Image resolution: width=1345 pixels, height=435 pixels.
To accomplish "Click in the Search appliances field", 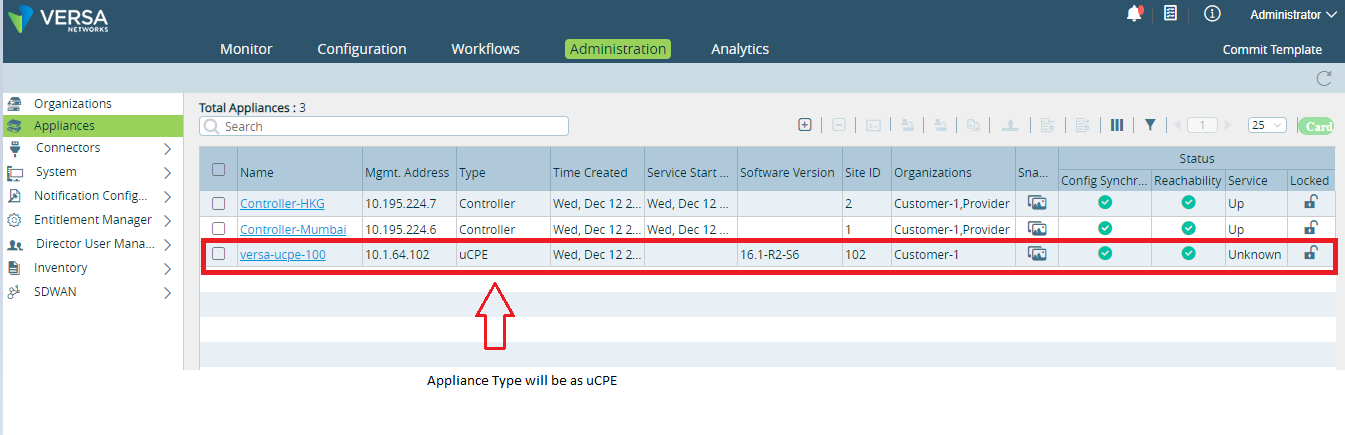I will click(384, 126).
